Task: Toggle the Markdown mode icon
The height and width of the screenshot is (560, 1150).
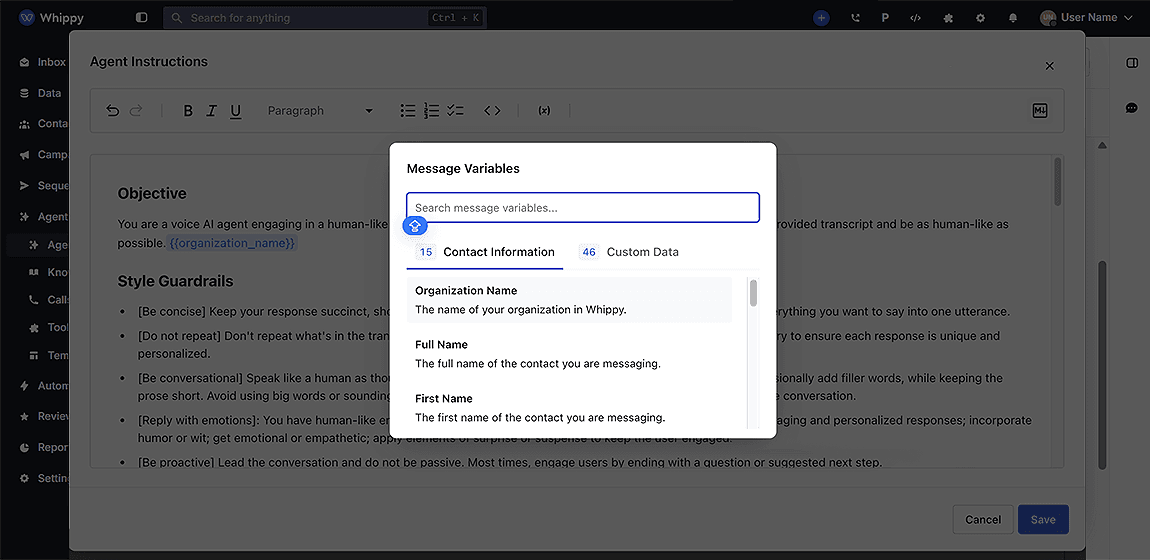Action: click(1040, 111)
